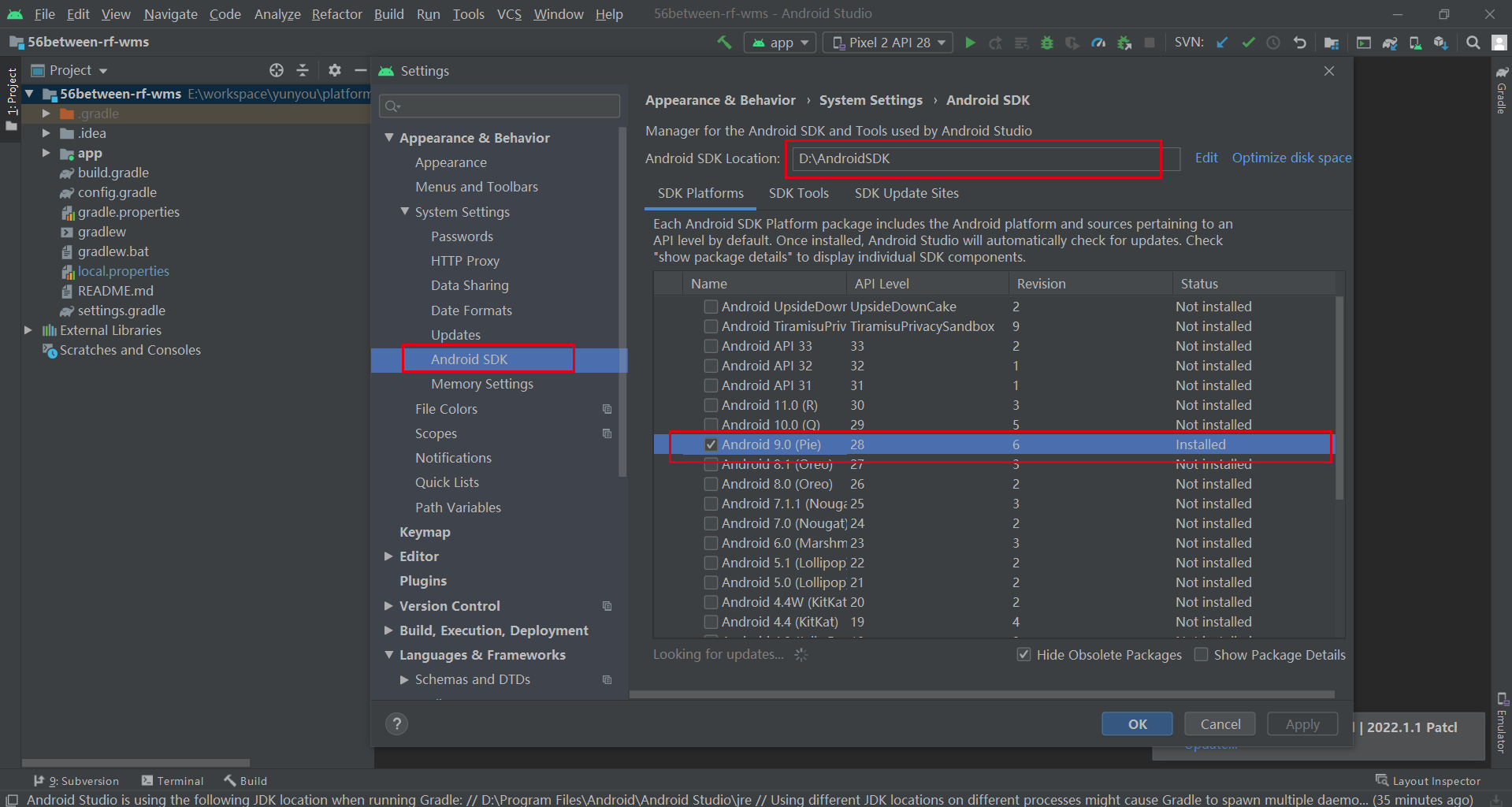Click Attach Debugger to Android Process icon
The height and width of the screenshot is (807, 1512).
click(1124, 43)
